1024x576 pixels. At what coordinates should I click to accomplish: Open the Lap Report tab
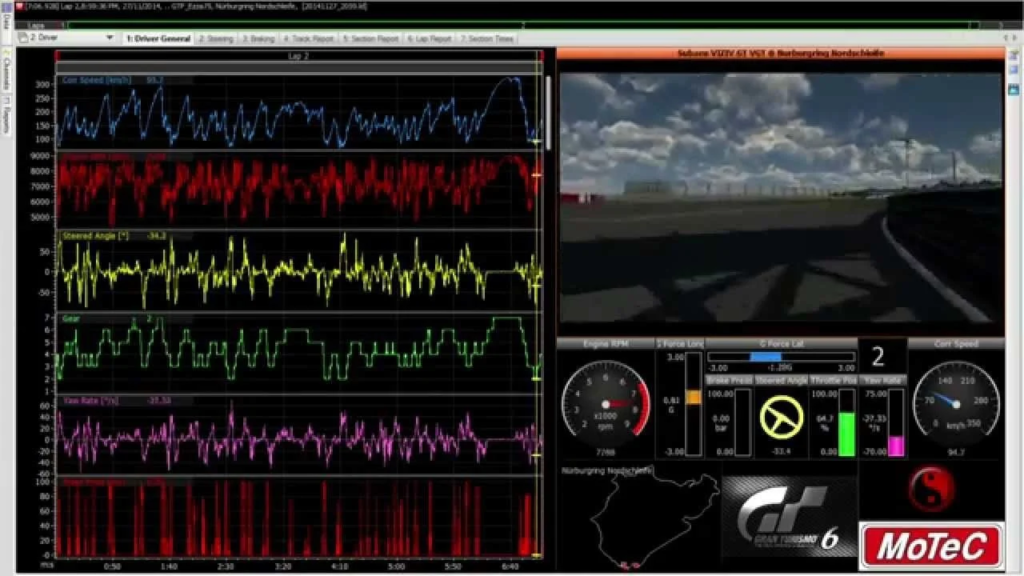430,39
